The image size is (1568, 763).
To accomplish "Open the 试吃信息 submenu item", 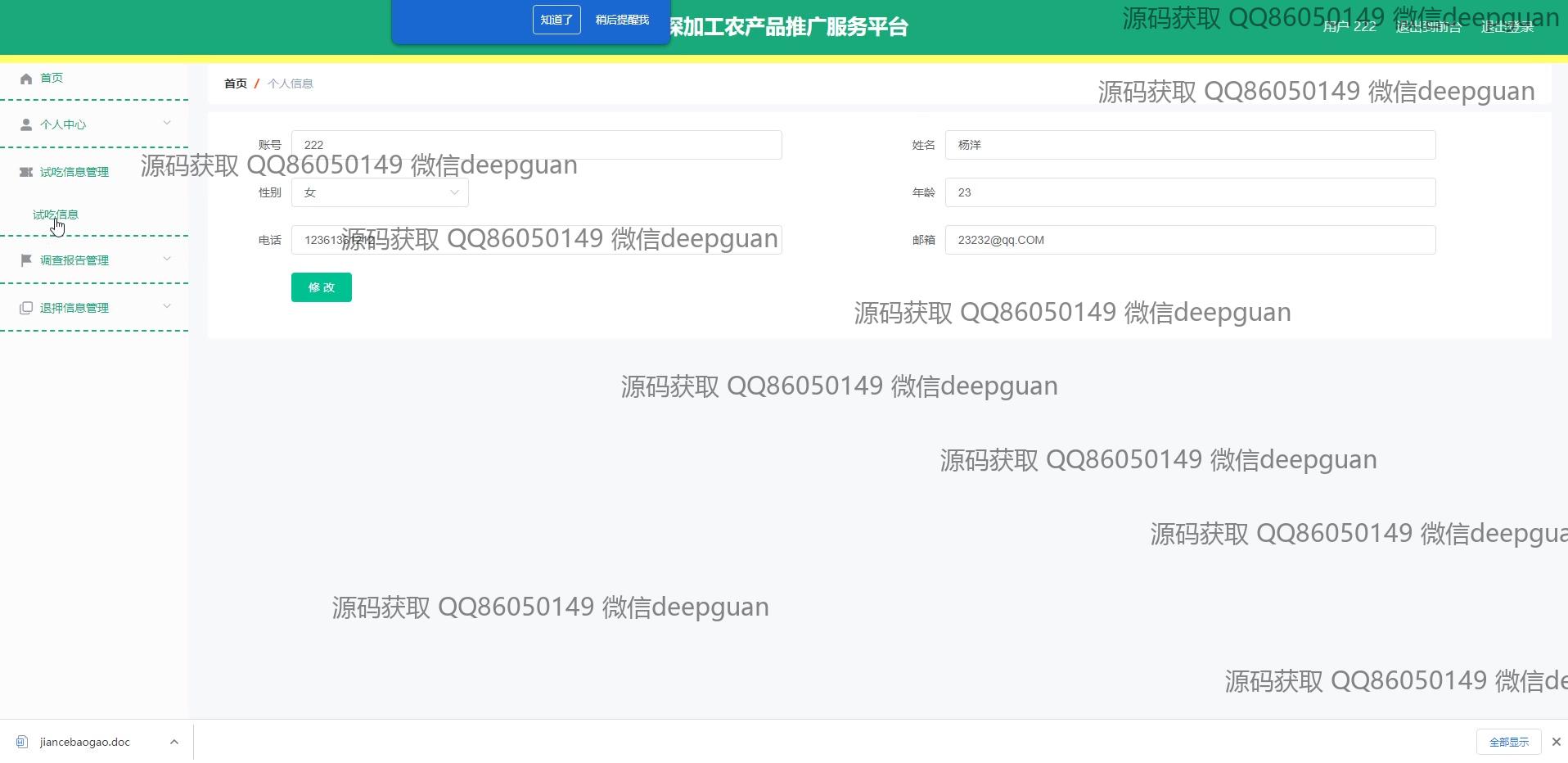I will [x=56, y=214].
